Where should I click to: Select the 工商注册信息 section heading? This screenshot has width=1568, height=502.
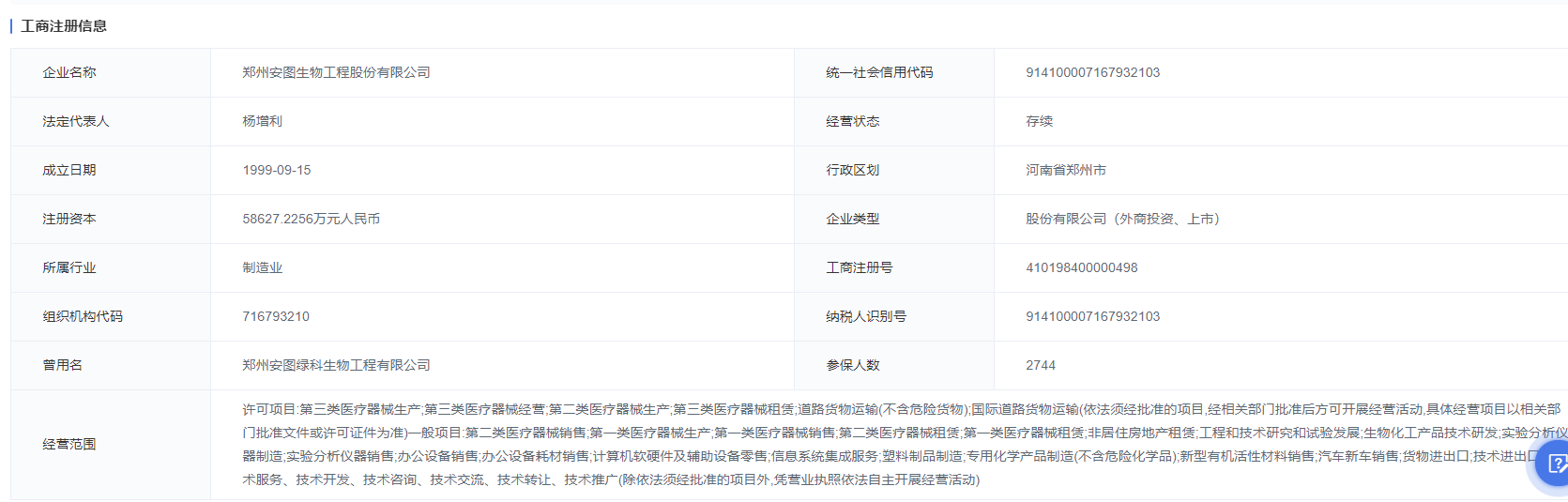[64, 25]
